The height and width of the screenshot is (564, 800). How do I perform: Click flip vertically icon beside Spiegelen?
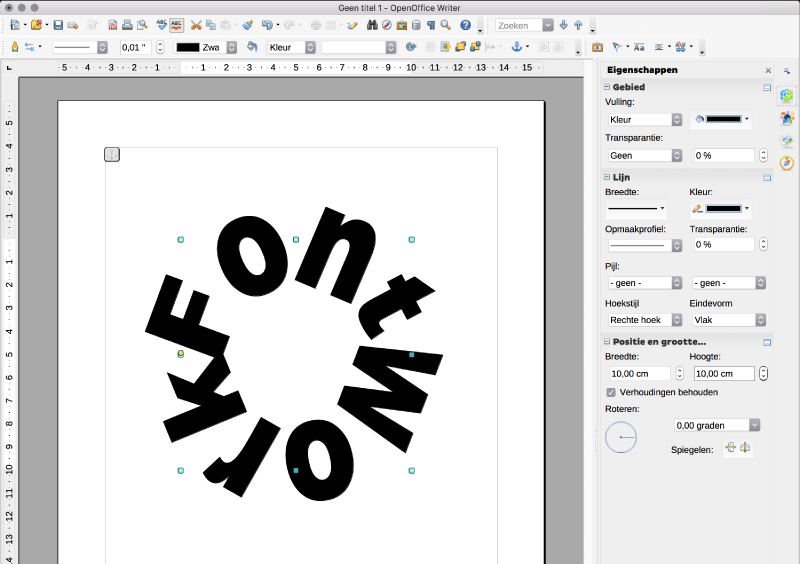pos(731,448)
